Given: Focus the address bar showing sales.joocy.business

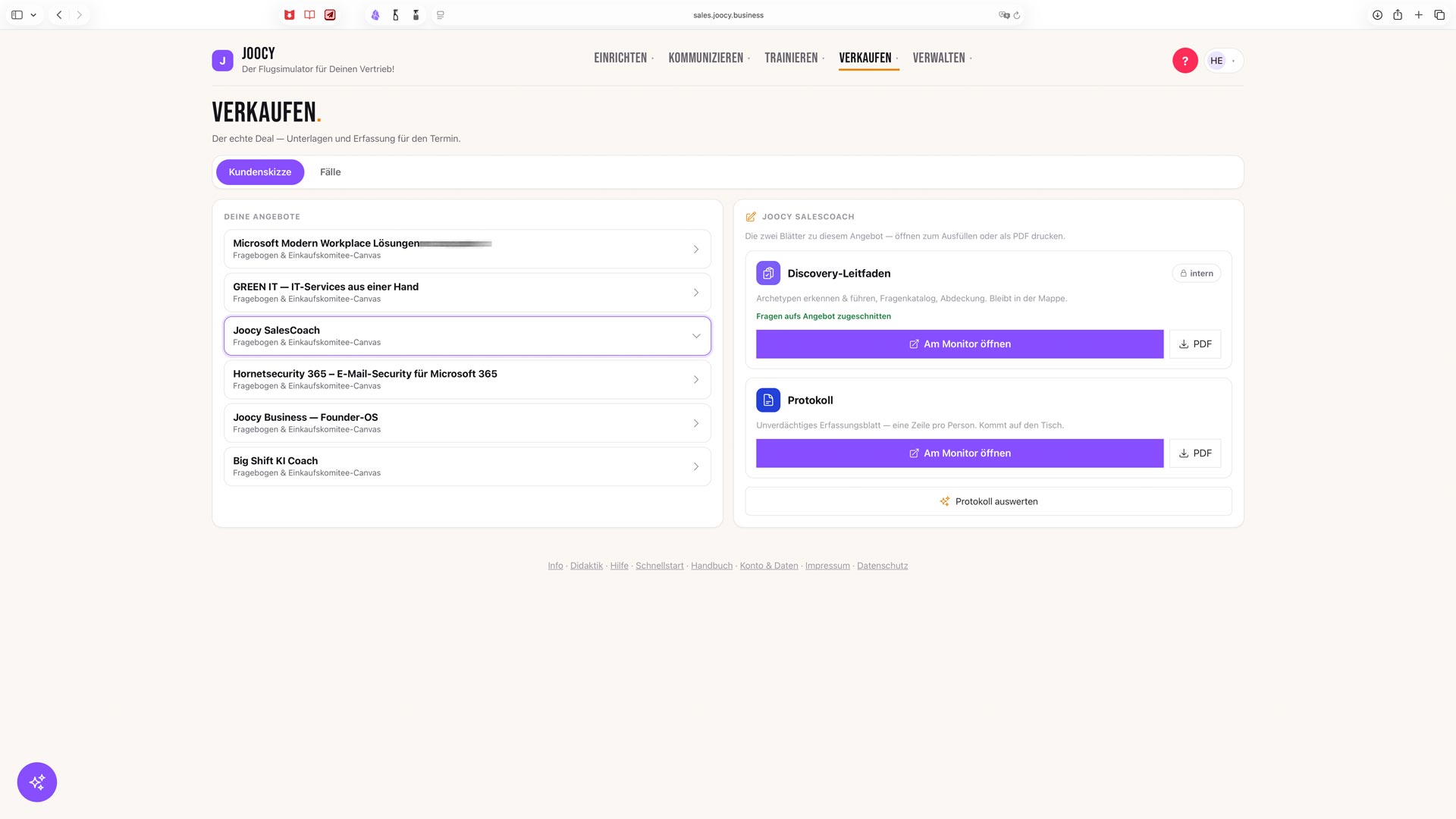Looking at the screenshot, I should click(x=728, y=15).
